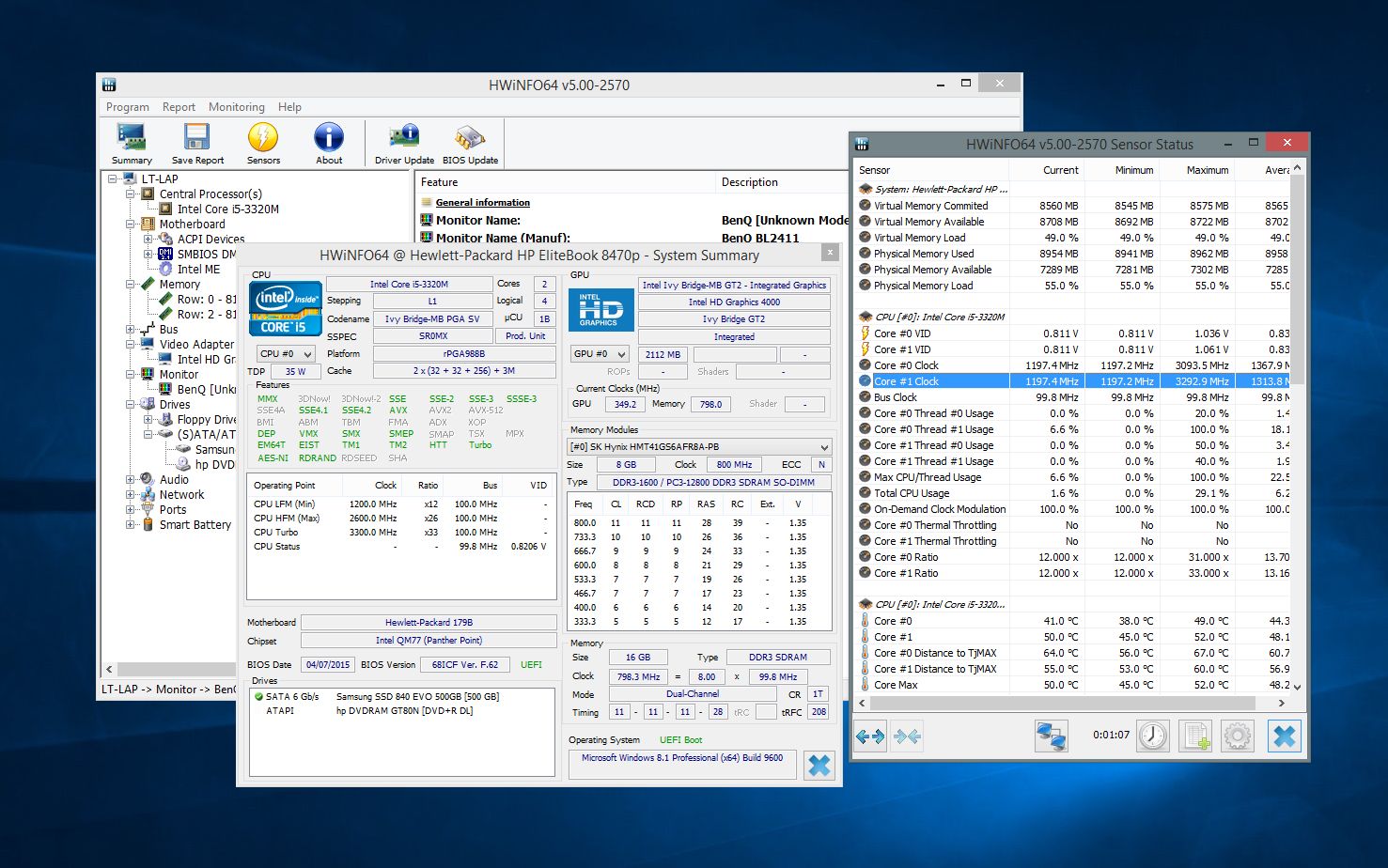This screenshot has height=868, width=1388.
Task: Open the Summary toolbar button
Action: tap(132, 144)
